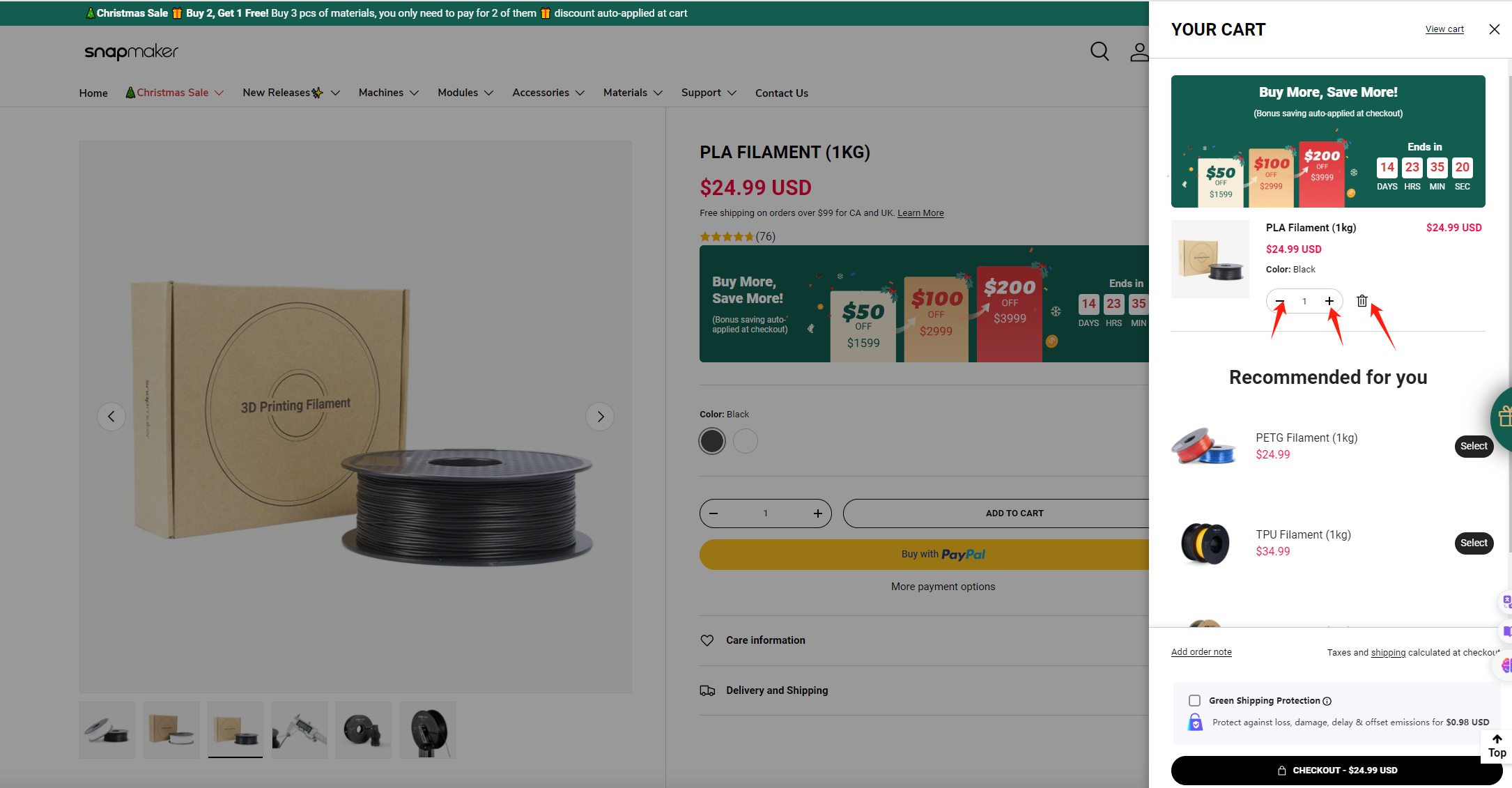Click the Delivery and Shipping truck icon
The image size is (1512, 788).
click(x=707, y=690)
